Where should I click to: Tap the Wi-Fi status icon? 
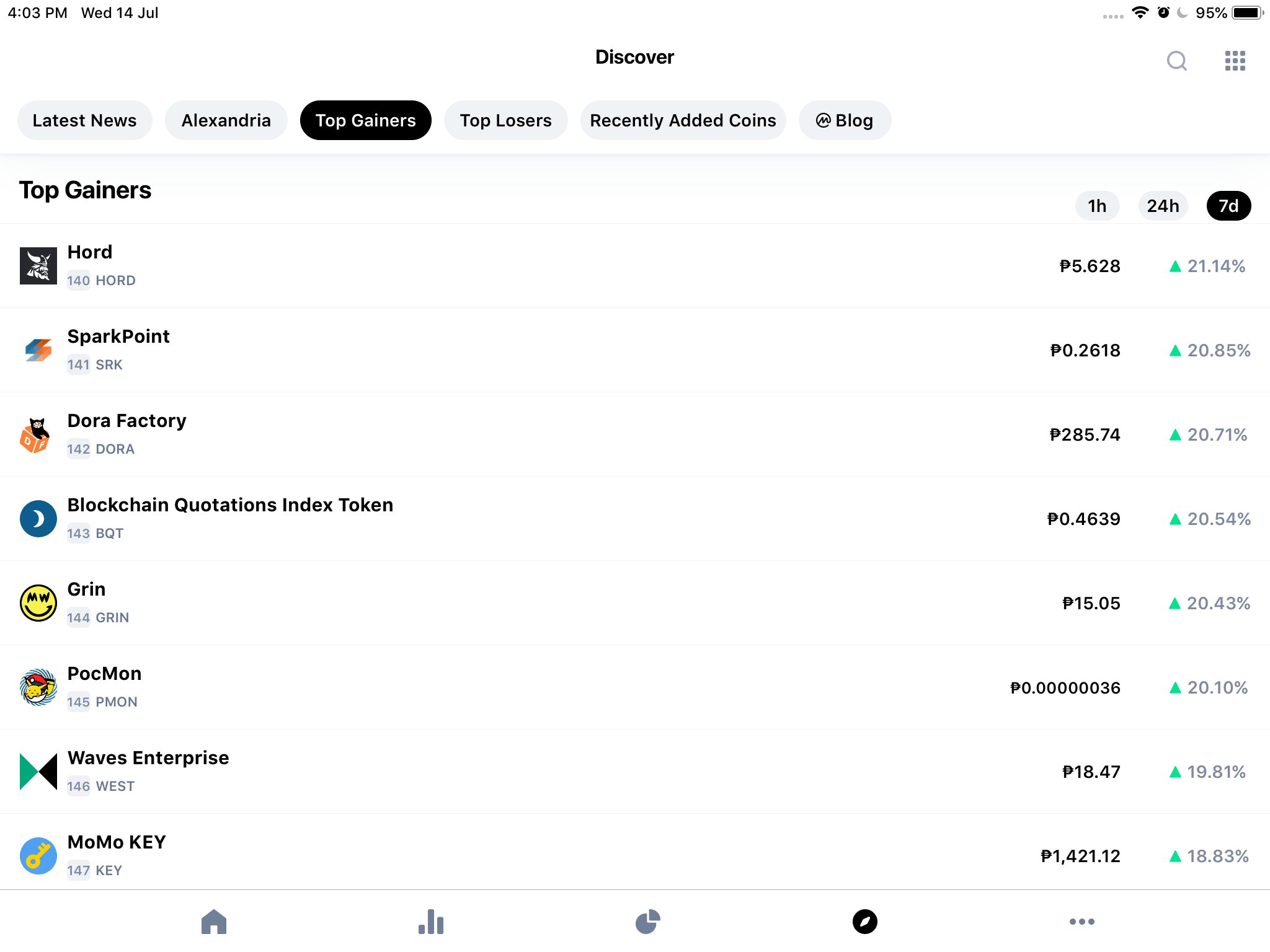coord(1140,12)
